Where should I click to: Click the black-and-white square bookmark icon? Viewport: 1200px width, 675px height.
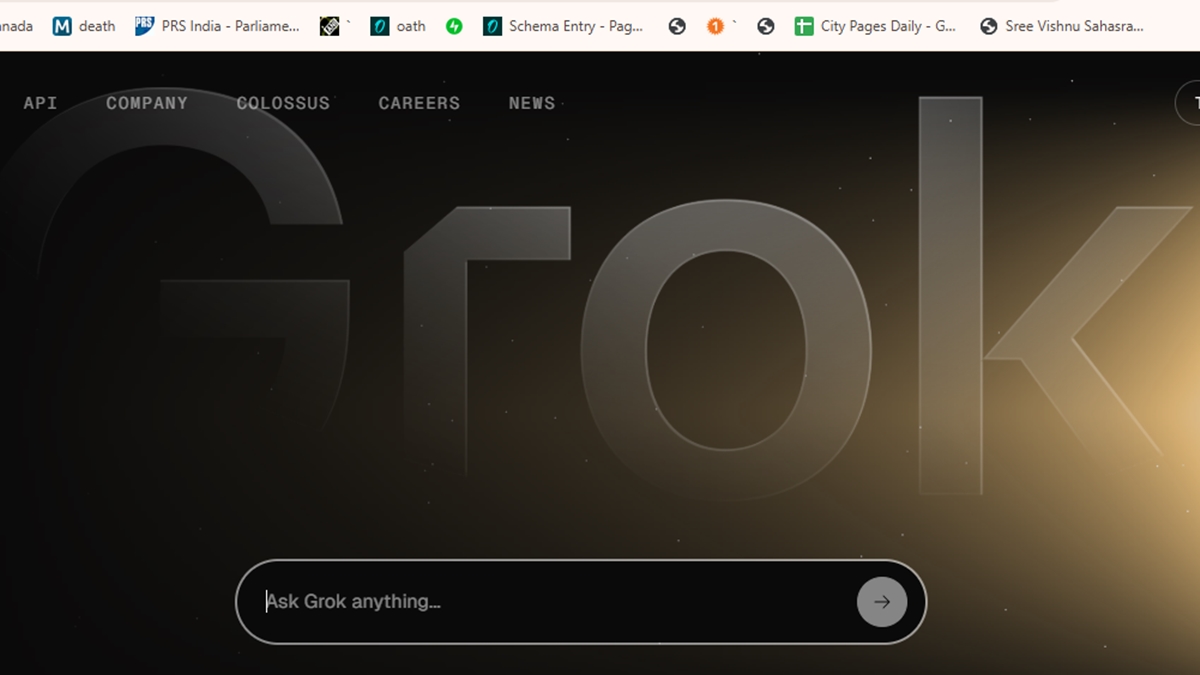[330, 26]
